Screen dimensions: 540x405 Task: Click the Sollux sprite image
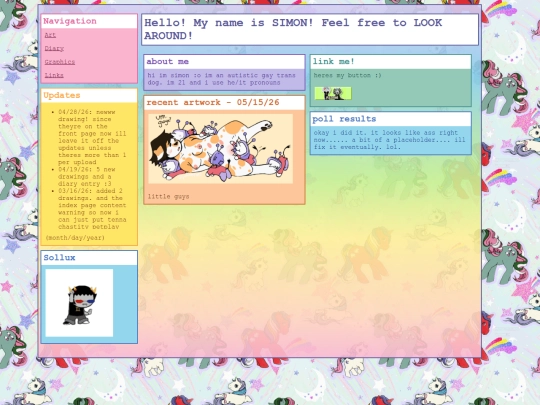(x=79, y=303)
